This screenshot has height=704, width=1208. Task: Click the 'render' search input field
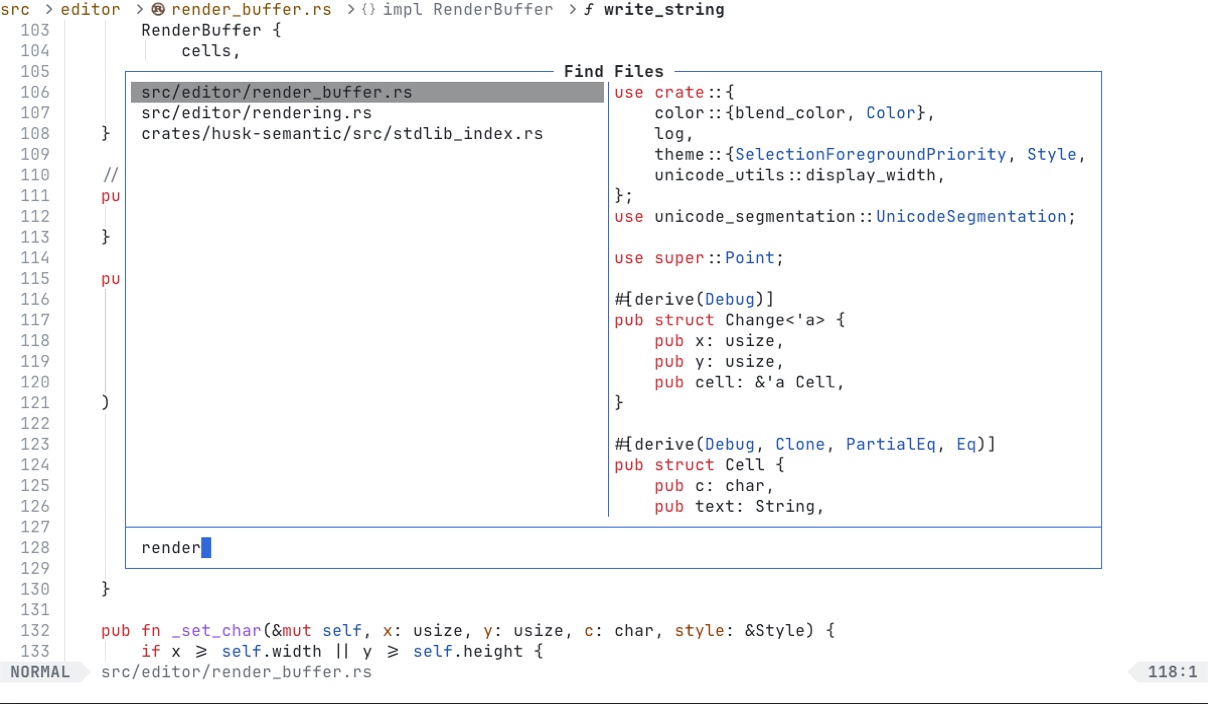pyautogui.click(x=613, y=548)
